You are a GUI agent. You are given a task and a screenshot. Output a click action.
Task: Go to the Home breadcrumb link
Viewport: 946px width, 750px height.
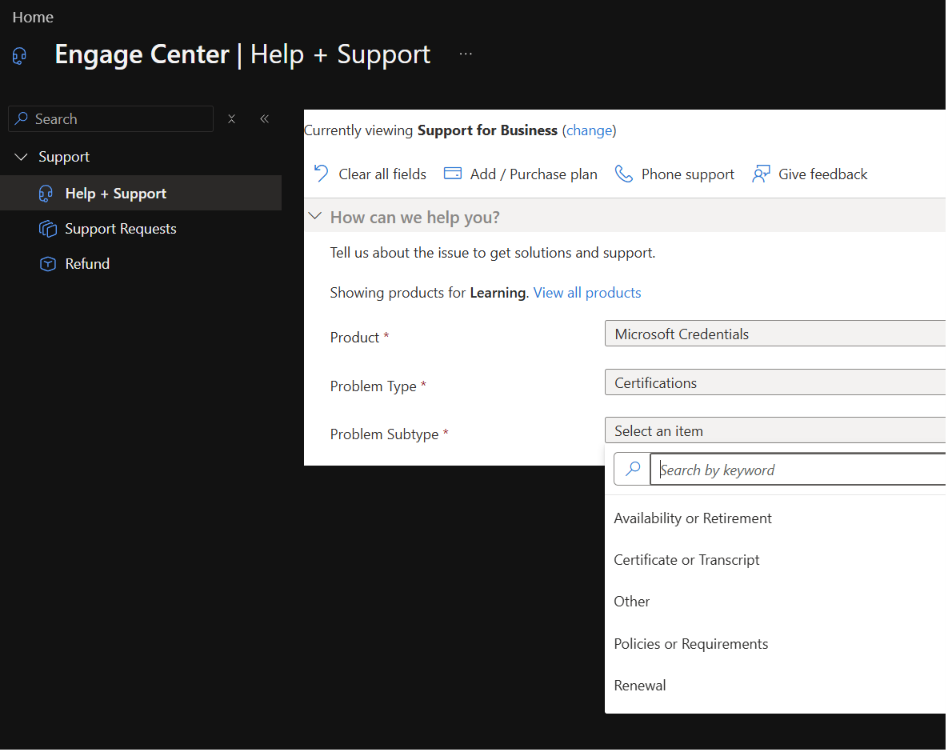[33, 17]
